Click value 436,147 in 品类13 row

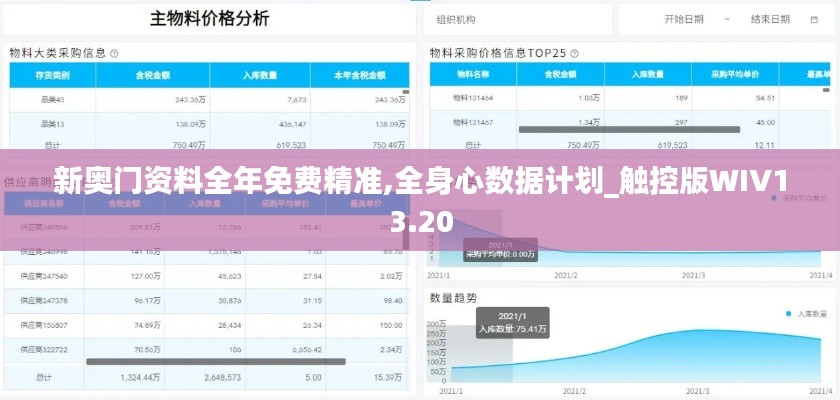point(293,124)
